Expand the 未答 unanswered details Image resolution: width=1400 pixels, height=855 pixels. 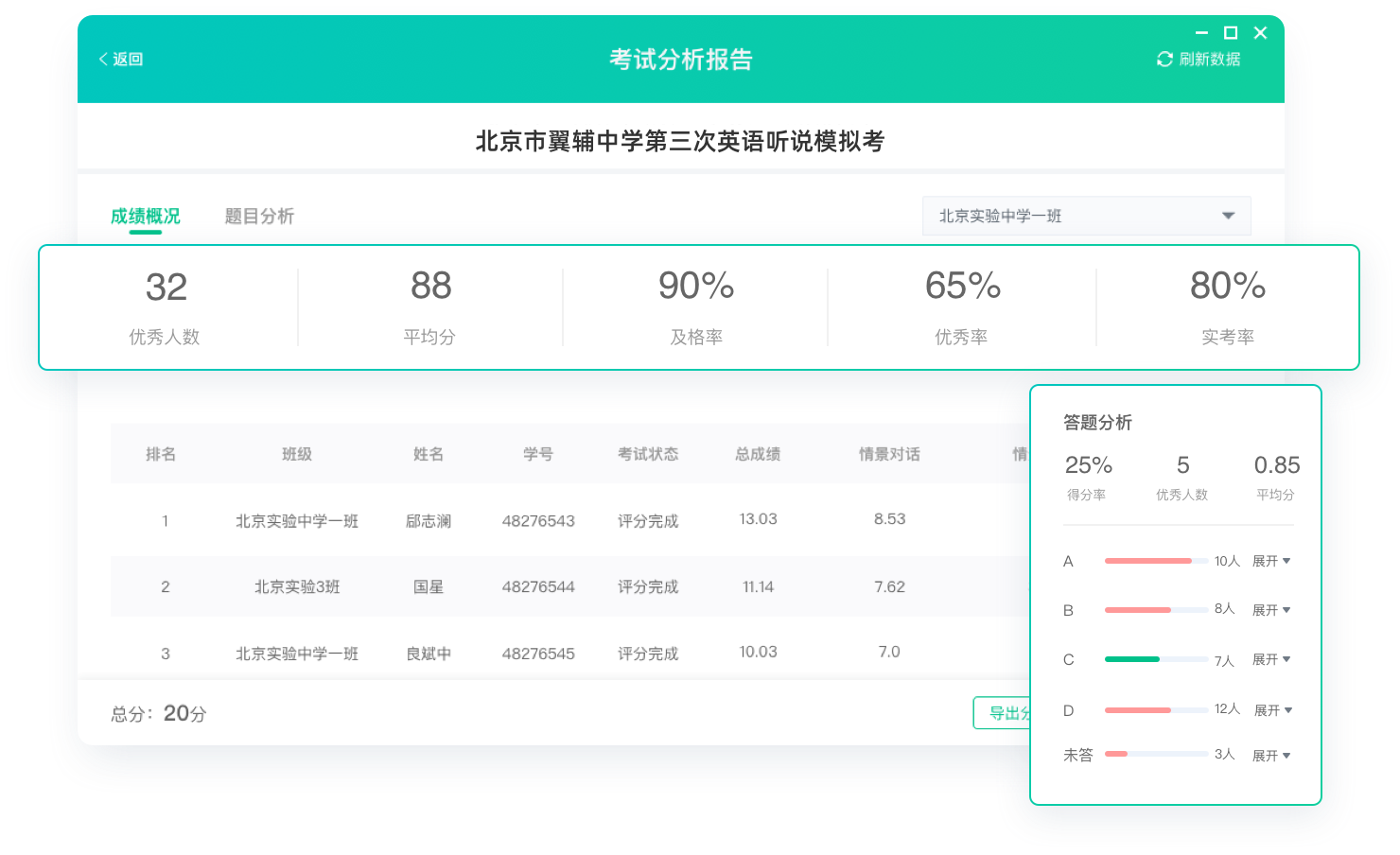click(1271, 756)
